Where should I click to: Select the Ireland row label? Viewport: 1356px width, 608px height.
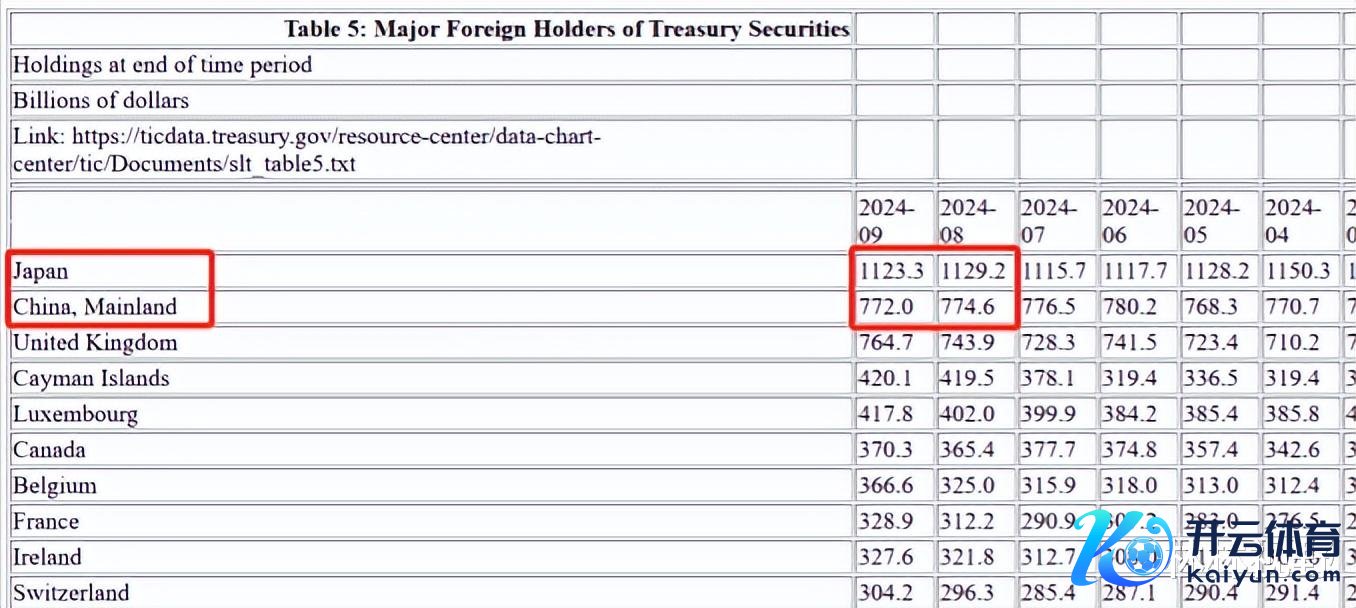click(47, 557)
